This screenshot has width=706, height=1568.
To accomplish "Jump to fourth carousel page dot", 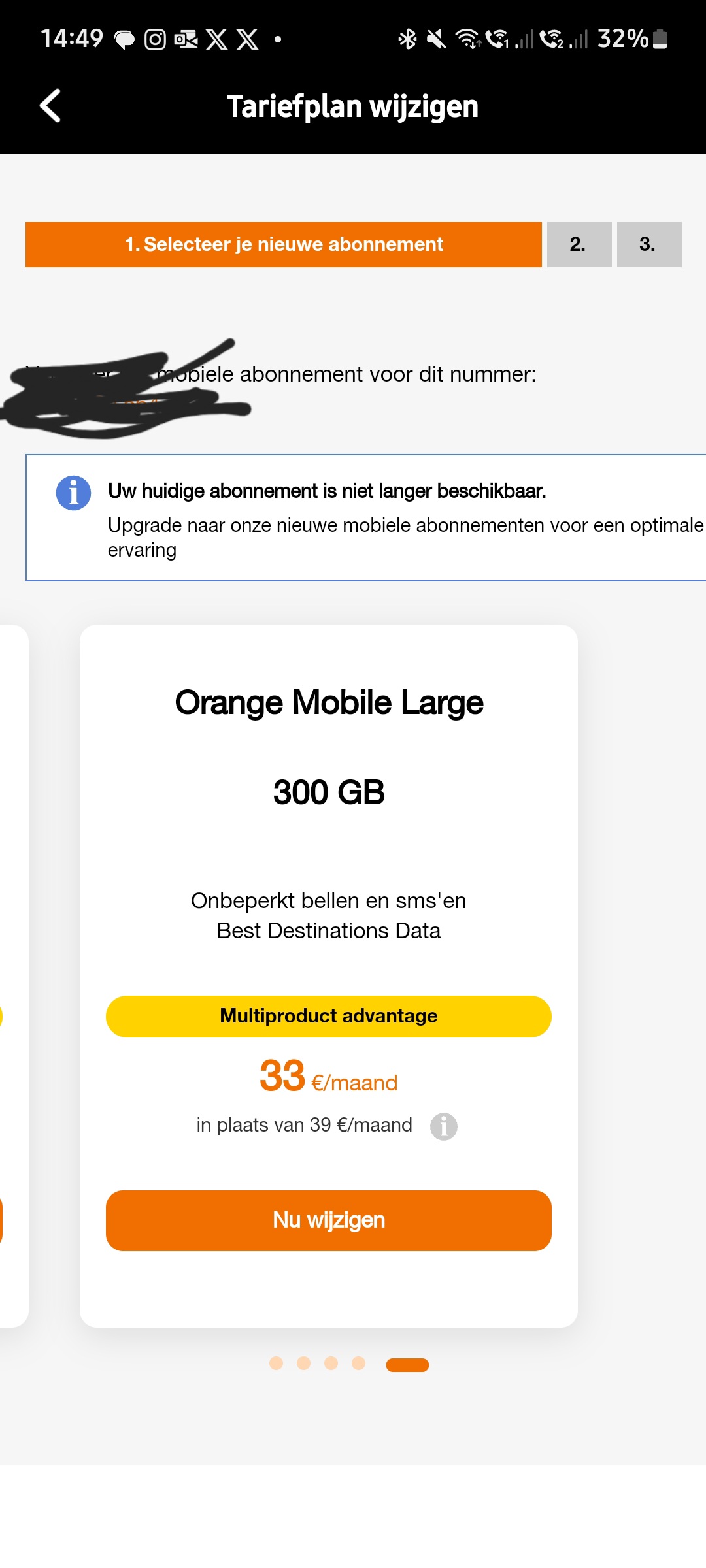I will pos(358,1363).
